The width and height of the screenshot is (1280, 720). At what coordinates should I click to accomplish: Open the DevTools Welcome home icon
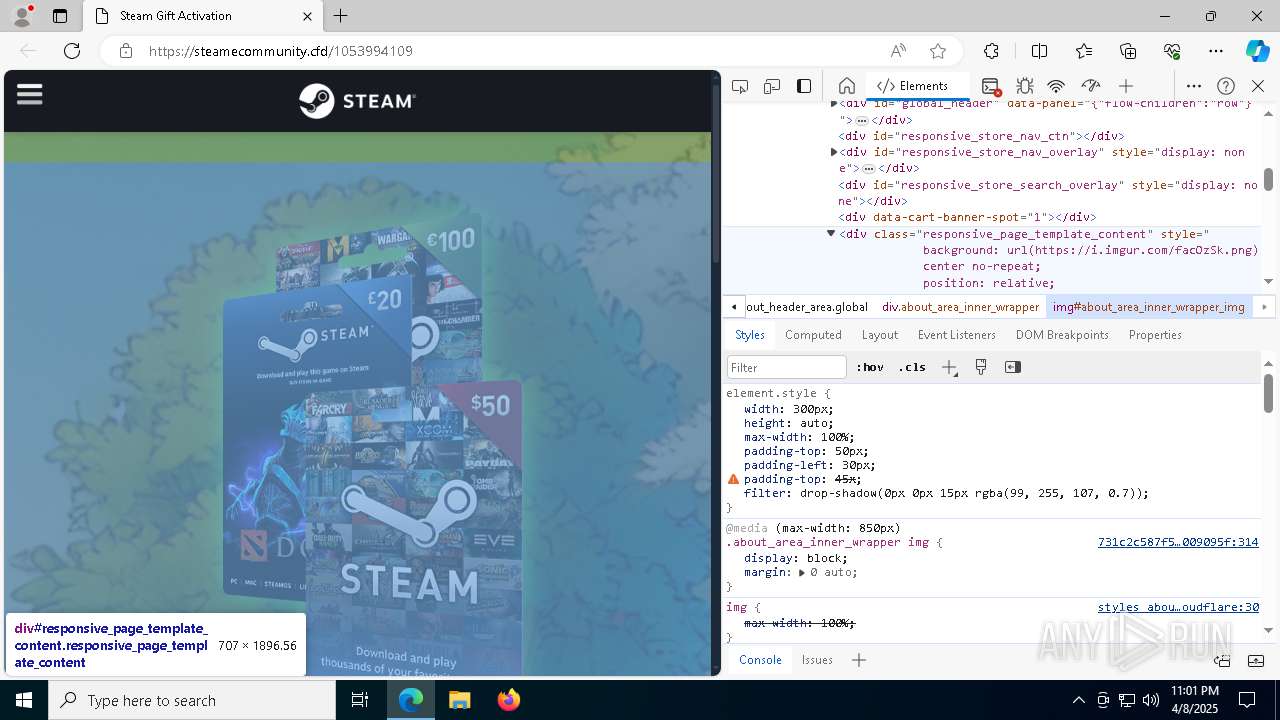pos(846,86)
